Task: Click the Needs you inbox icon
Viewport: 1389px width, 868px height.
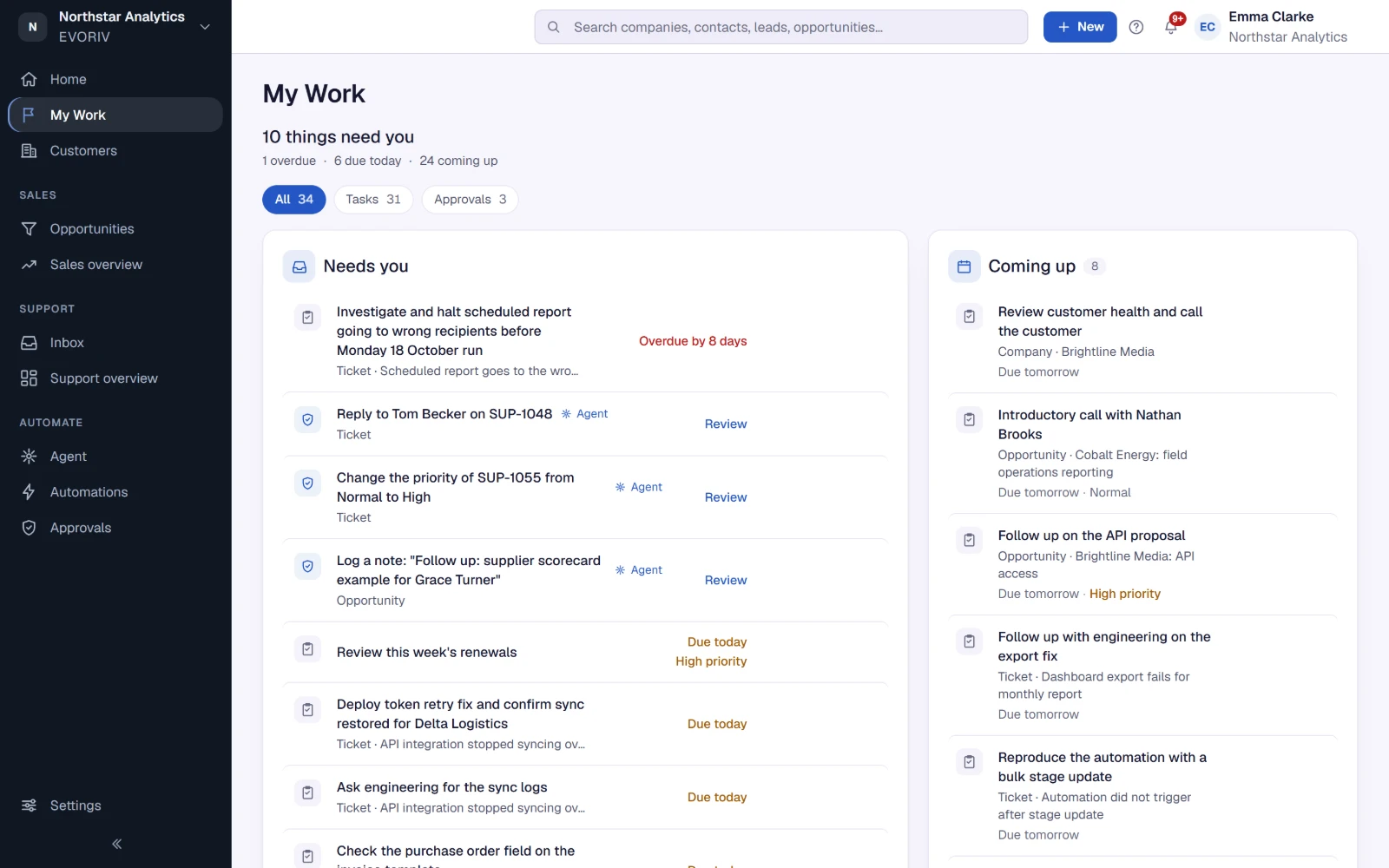Action: (300, 266)
